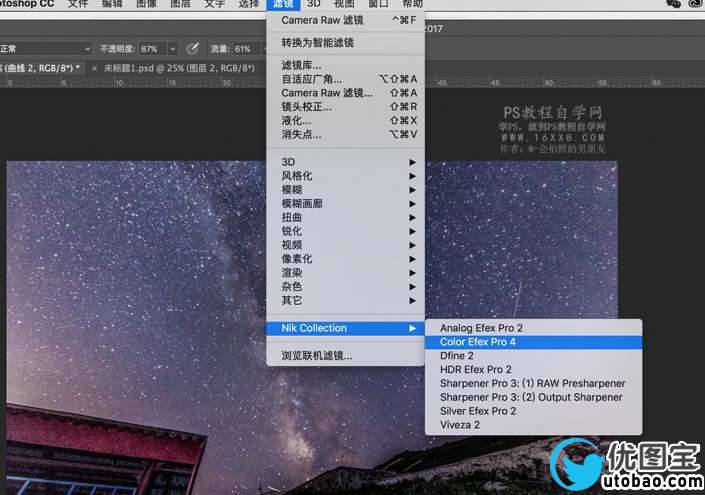
Task: Open Sharpener Pro 3 RAW Presharpener
Action: coord(533,384)
